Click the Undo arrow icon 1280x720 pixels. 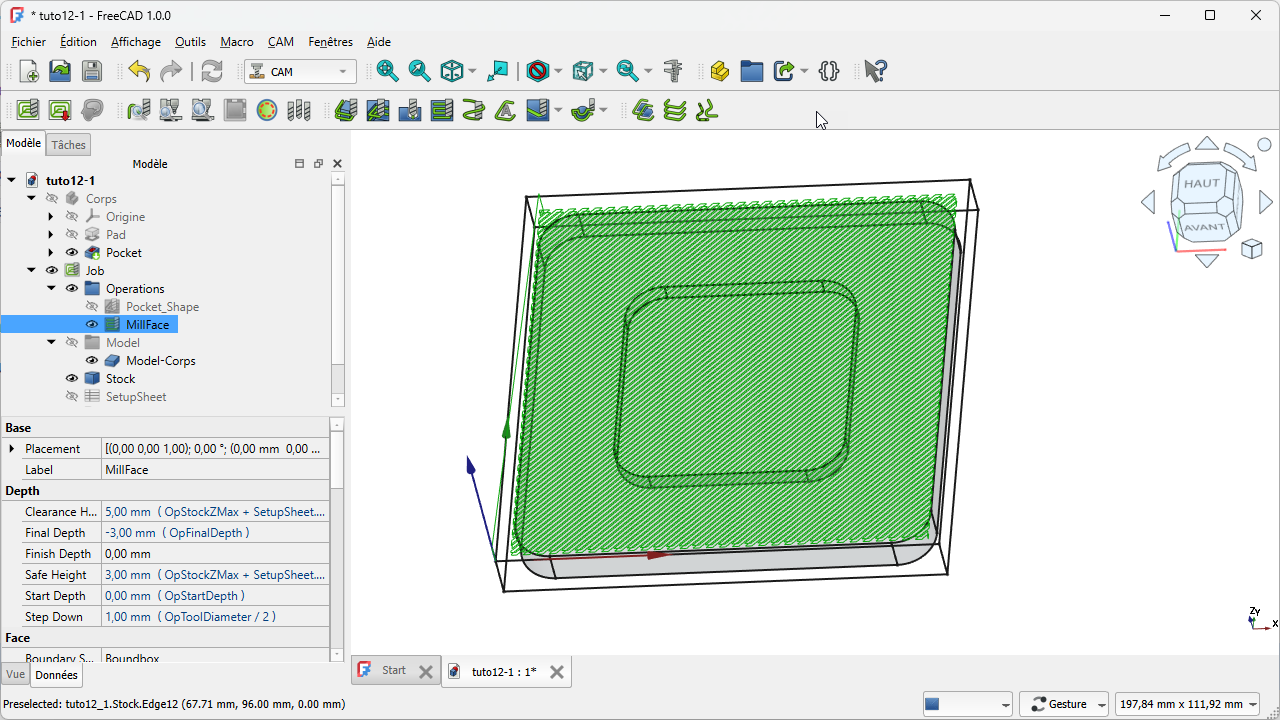(139, 71)
